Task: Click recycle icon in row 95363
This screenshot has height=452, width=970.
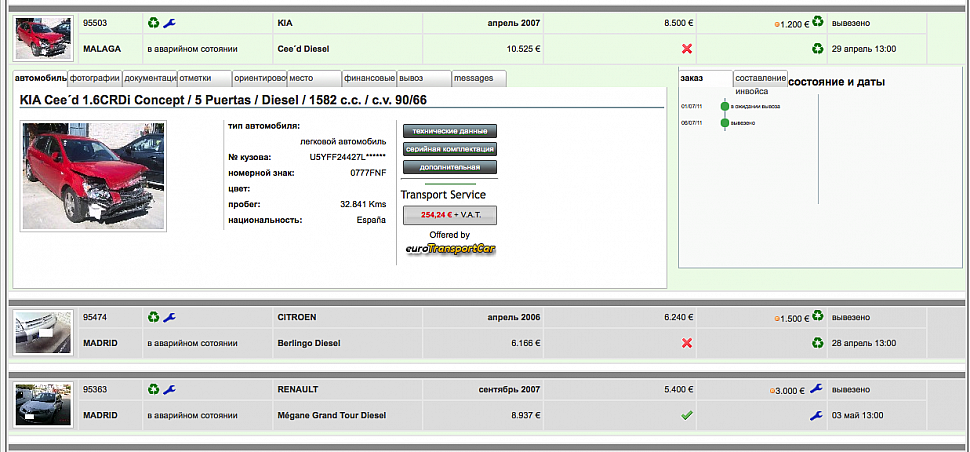Action: click(153, 390)
